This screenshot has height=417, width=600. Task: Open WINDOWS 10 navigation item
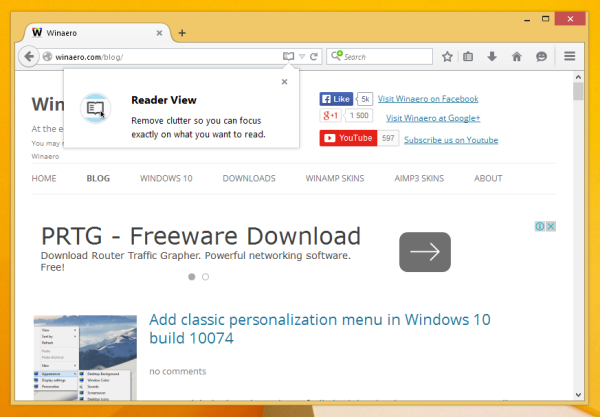pyautogui.click(x=166, y=178)
